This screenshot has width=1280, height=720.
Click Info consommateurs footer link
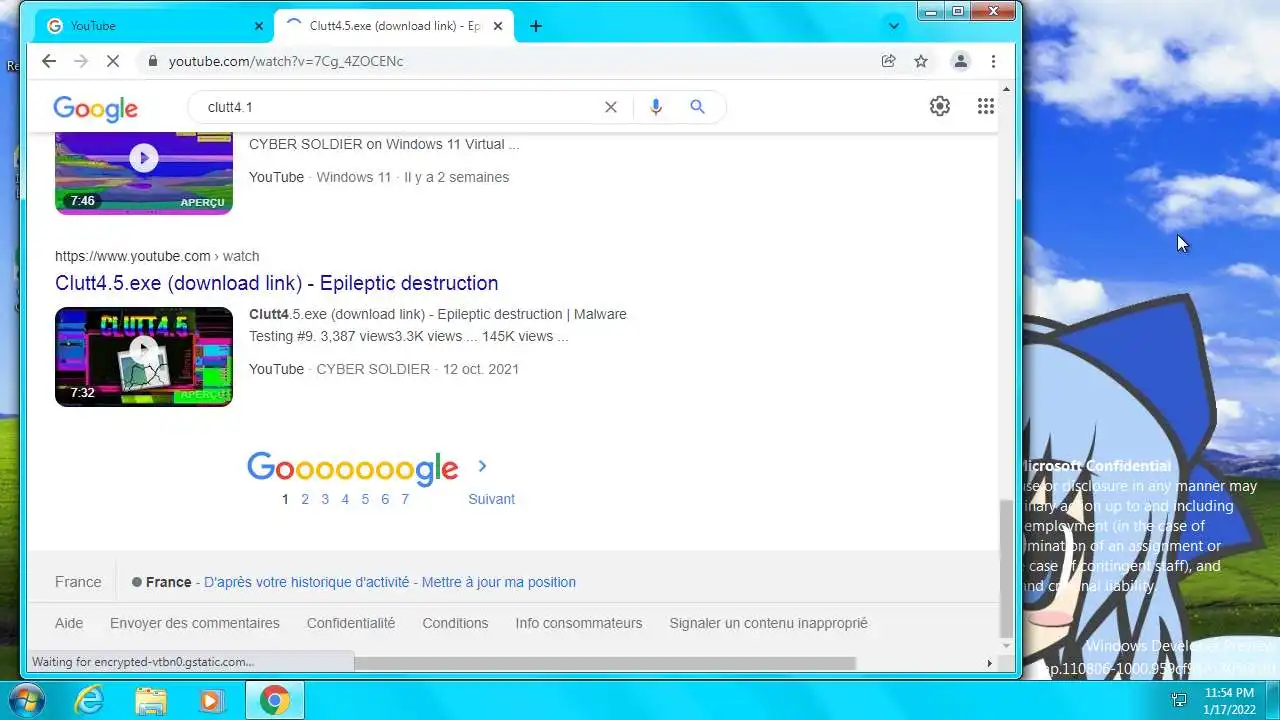579,623
